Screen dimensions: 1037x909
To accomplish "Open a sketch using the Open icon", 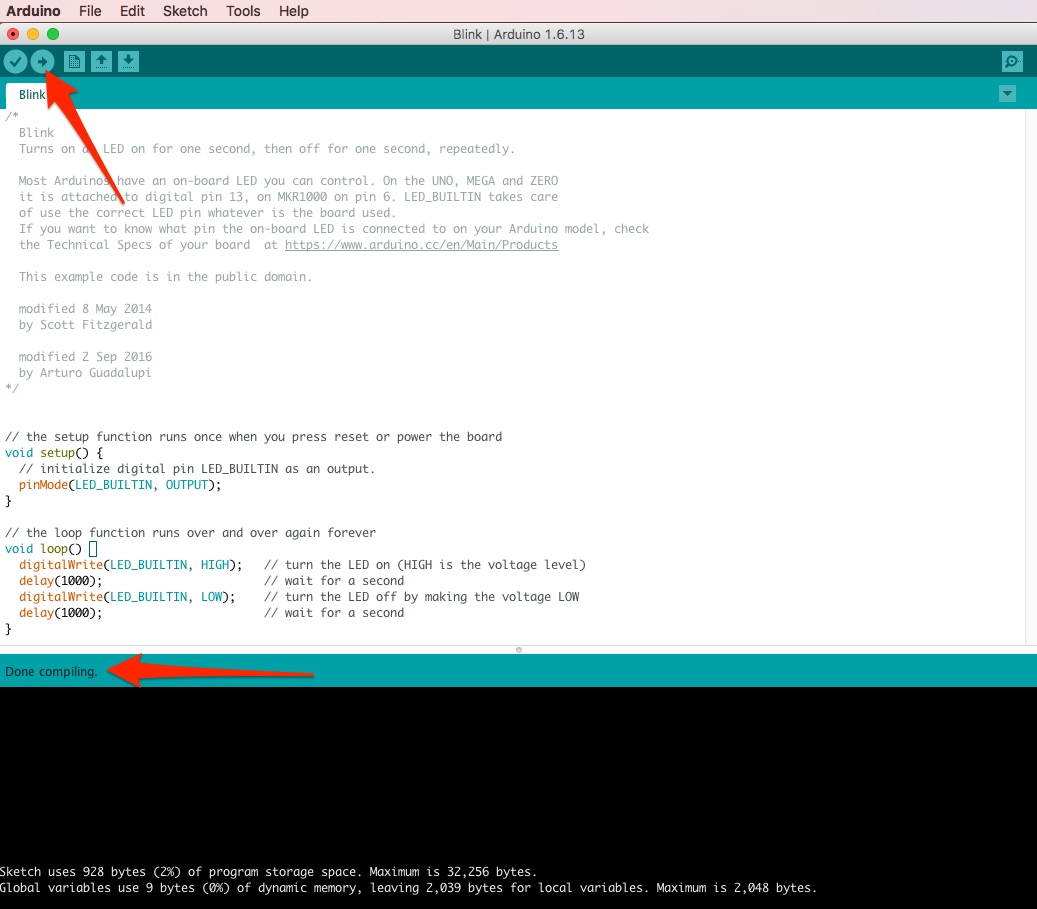I will (x=101, y=61).
